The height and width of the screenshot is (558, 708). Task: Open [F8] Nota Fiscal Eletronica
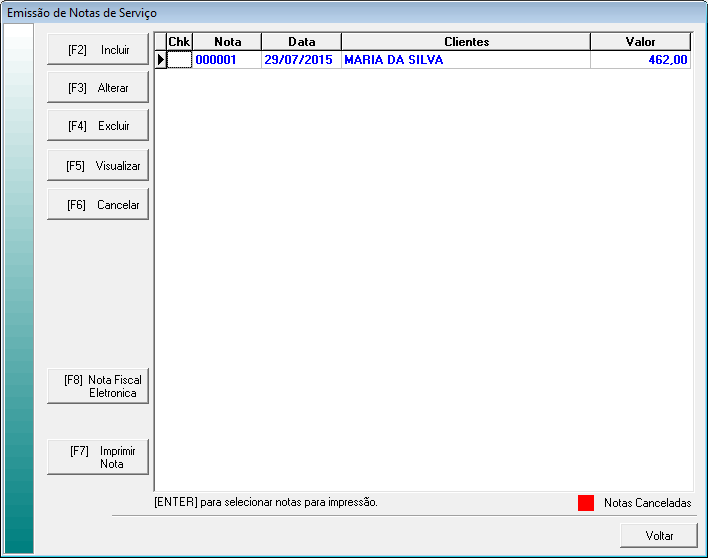tap(98, 386)
